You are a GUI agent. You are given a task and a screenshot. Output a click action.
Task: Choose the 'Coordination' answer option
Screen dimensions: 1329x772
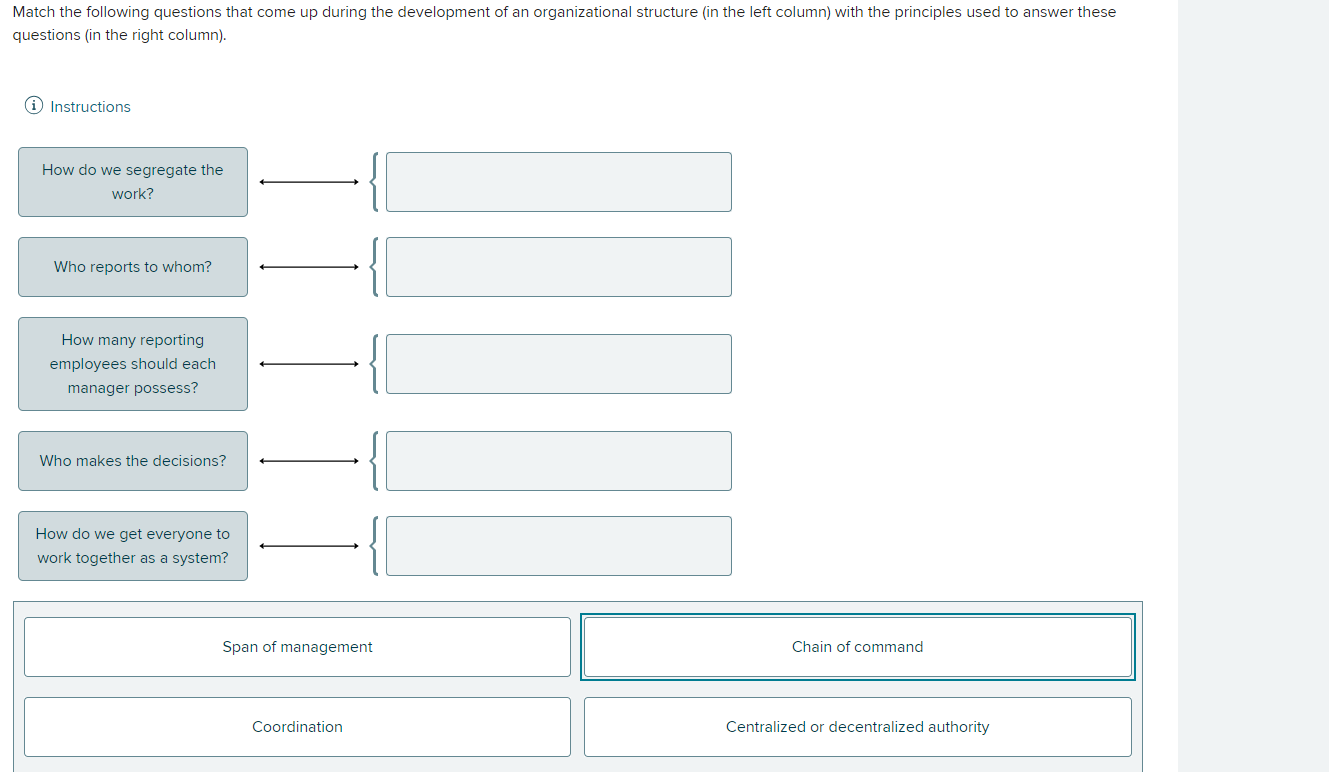(297, 727)
